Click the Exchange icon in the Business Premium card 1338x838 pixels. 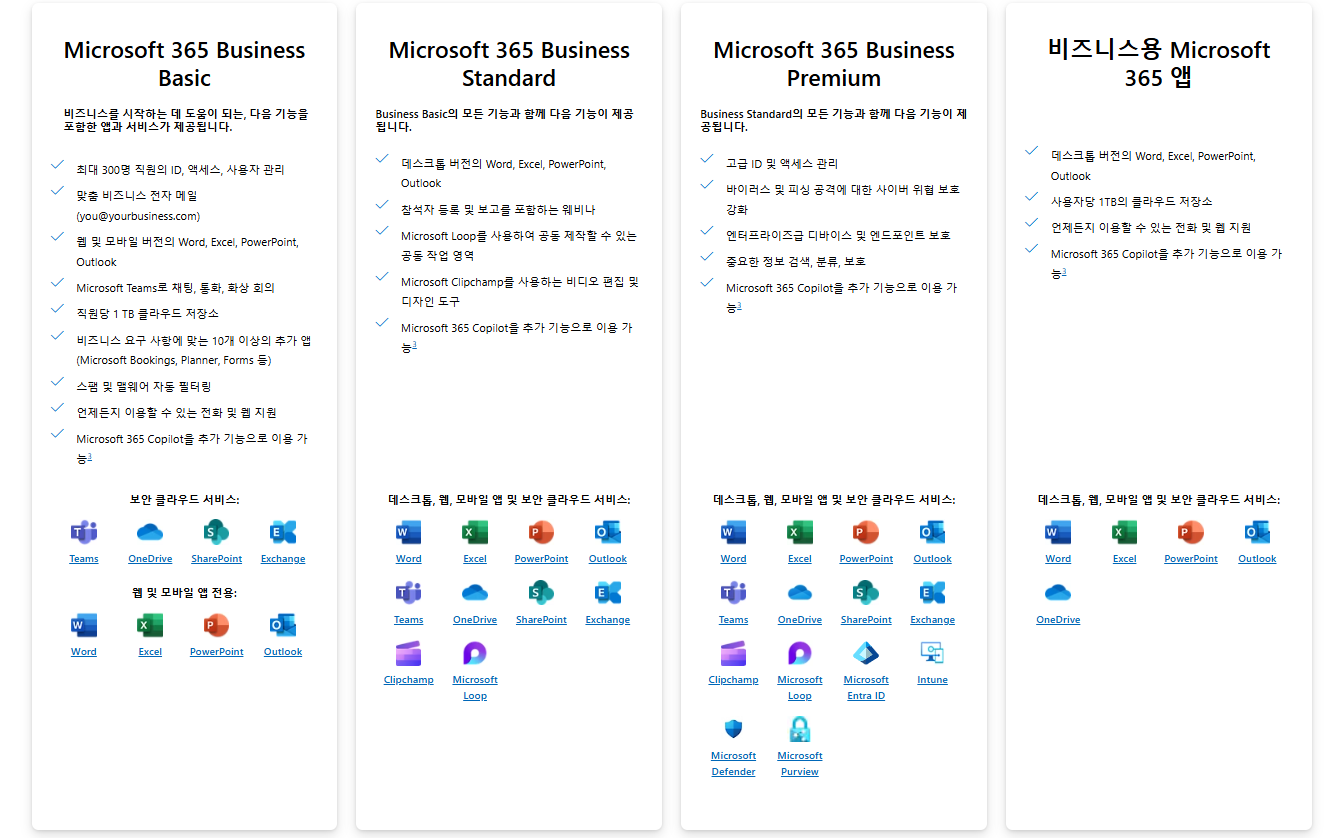click(x=933, y=593)
